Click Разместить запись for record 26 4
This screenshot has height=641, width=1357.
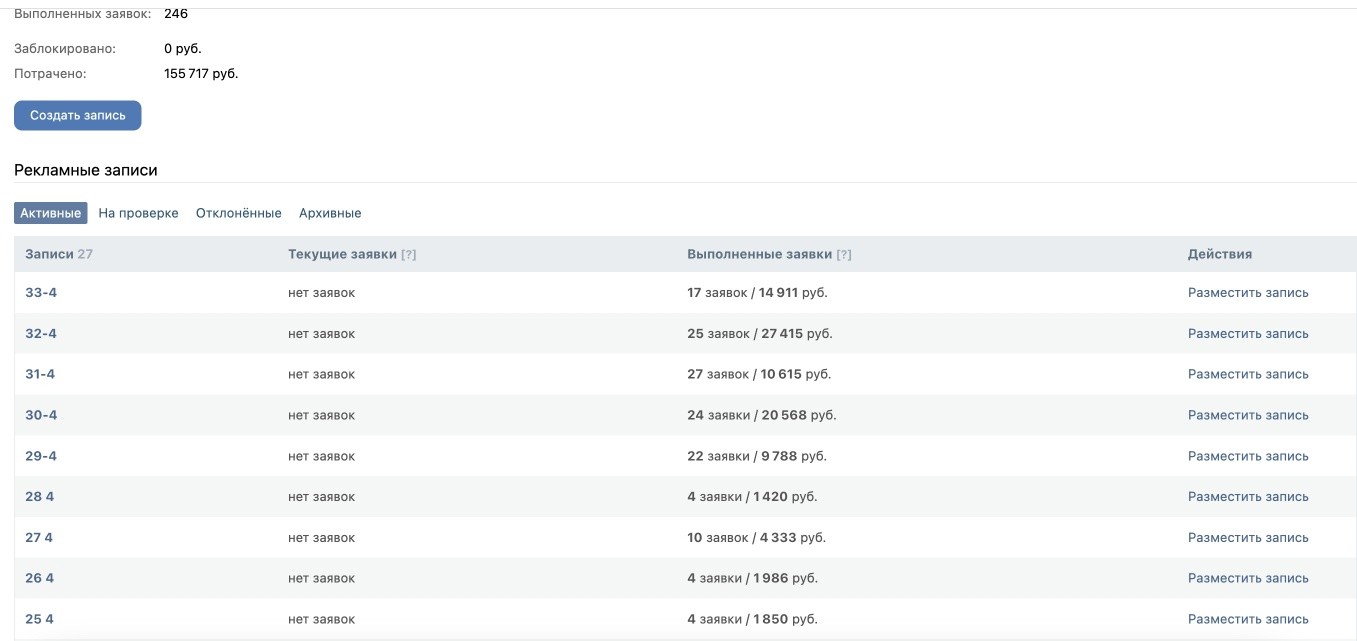click(x=1248, y=578)
